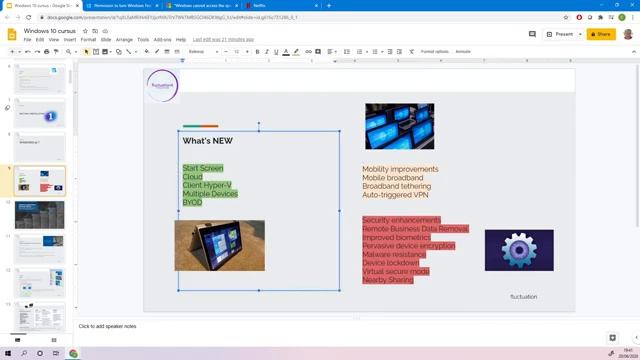640x360 pixels.
Task: Click the cloud save status icon
Action: coord(105,31)
